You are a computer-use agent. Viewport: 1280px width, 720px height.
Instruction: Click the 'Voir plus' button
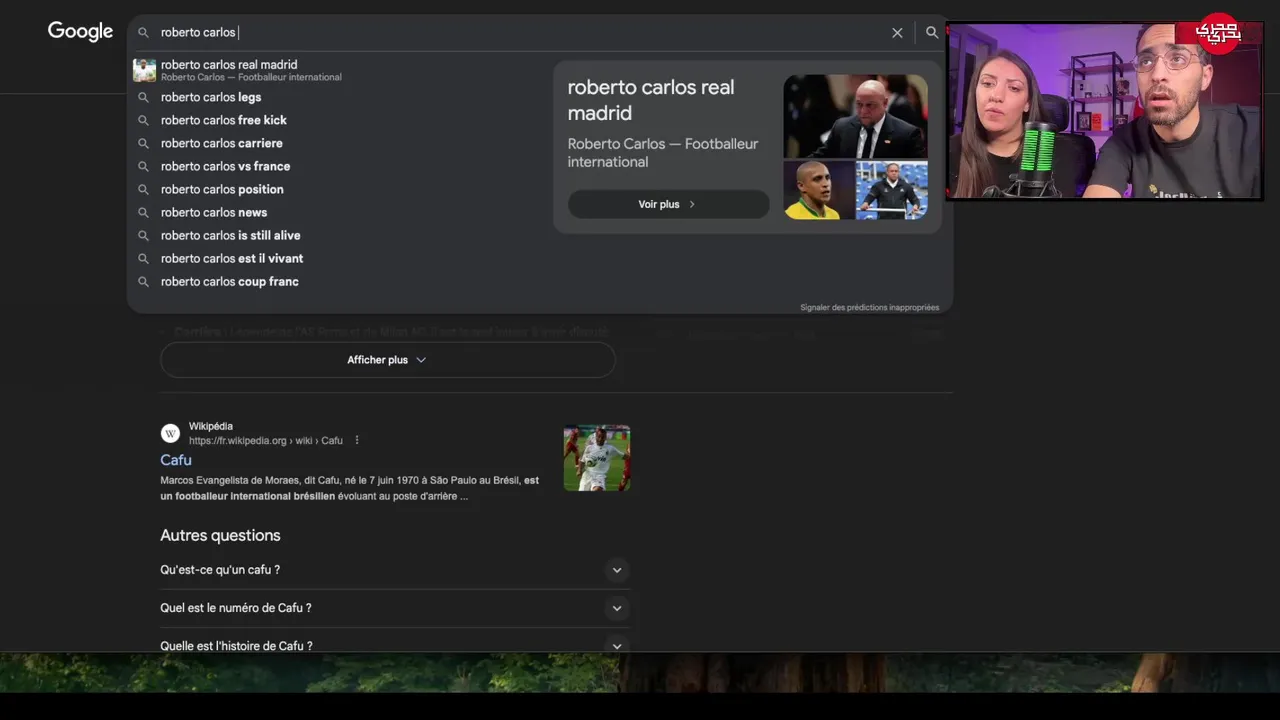coord(668,204)
